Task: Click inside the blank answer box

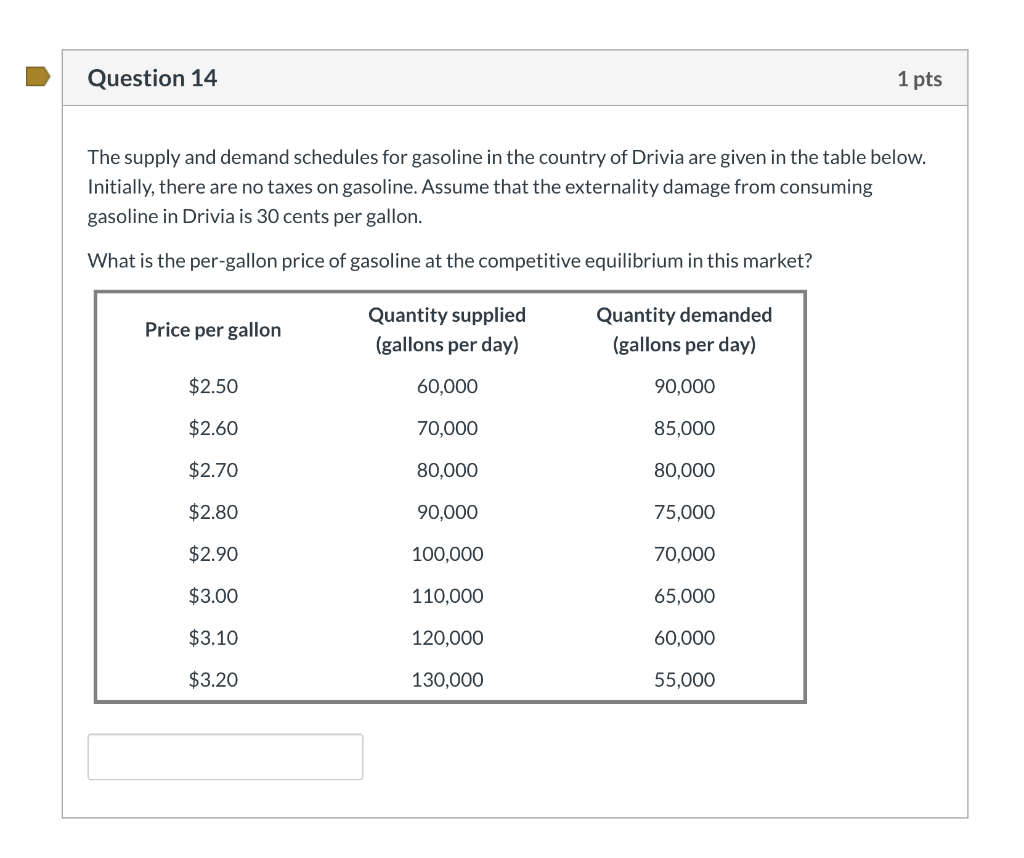Action: (225, 756)
